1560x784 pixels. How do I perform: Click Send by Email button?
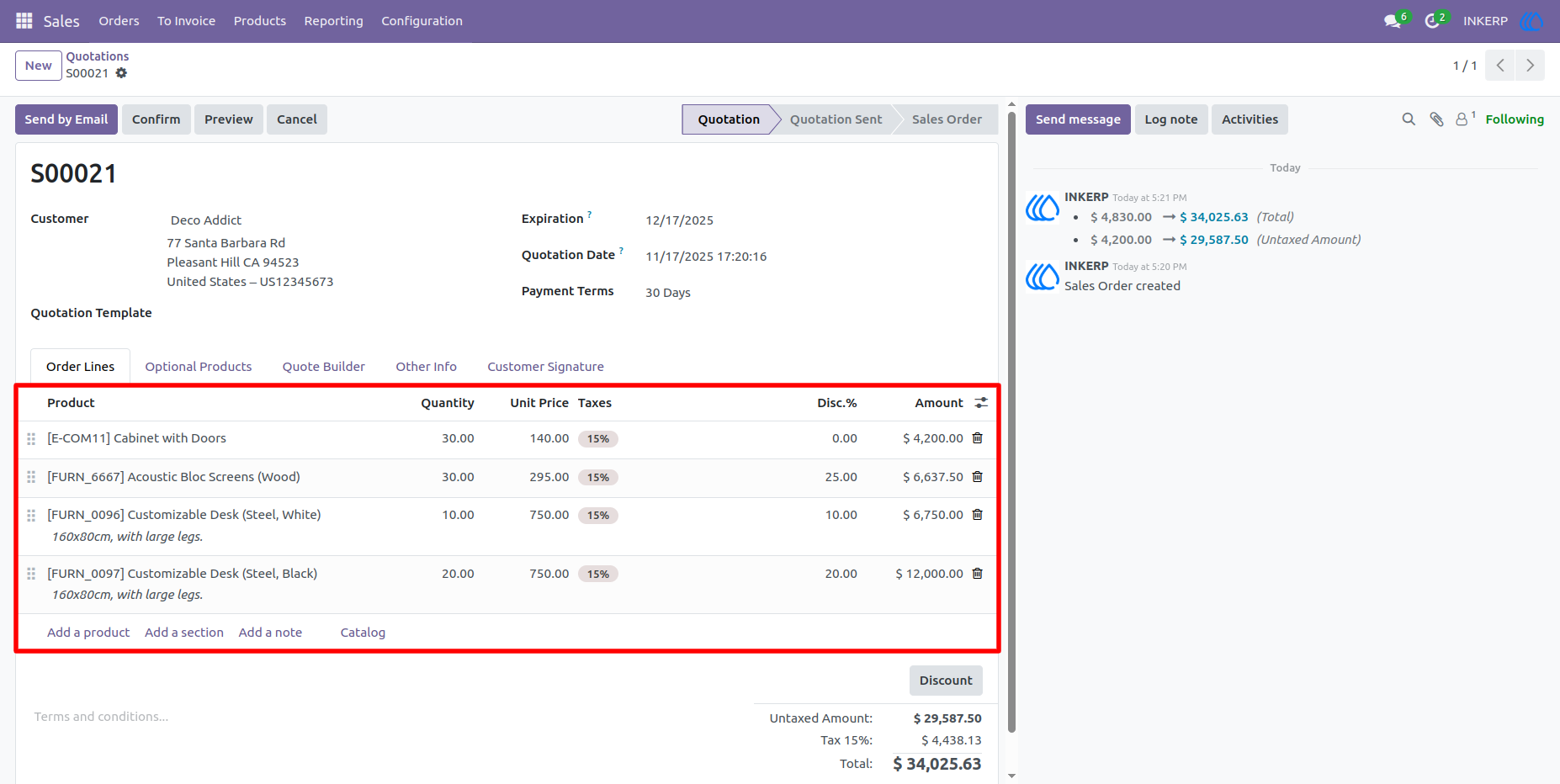click(66, 119)
